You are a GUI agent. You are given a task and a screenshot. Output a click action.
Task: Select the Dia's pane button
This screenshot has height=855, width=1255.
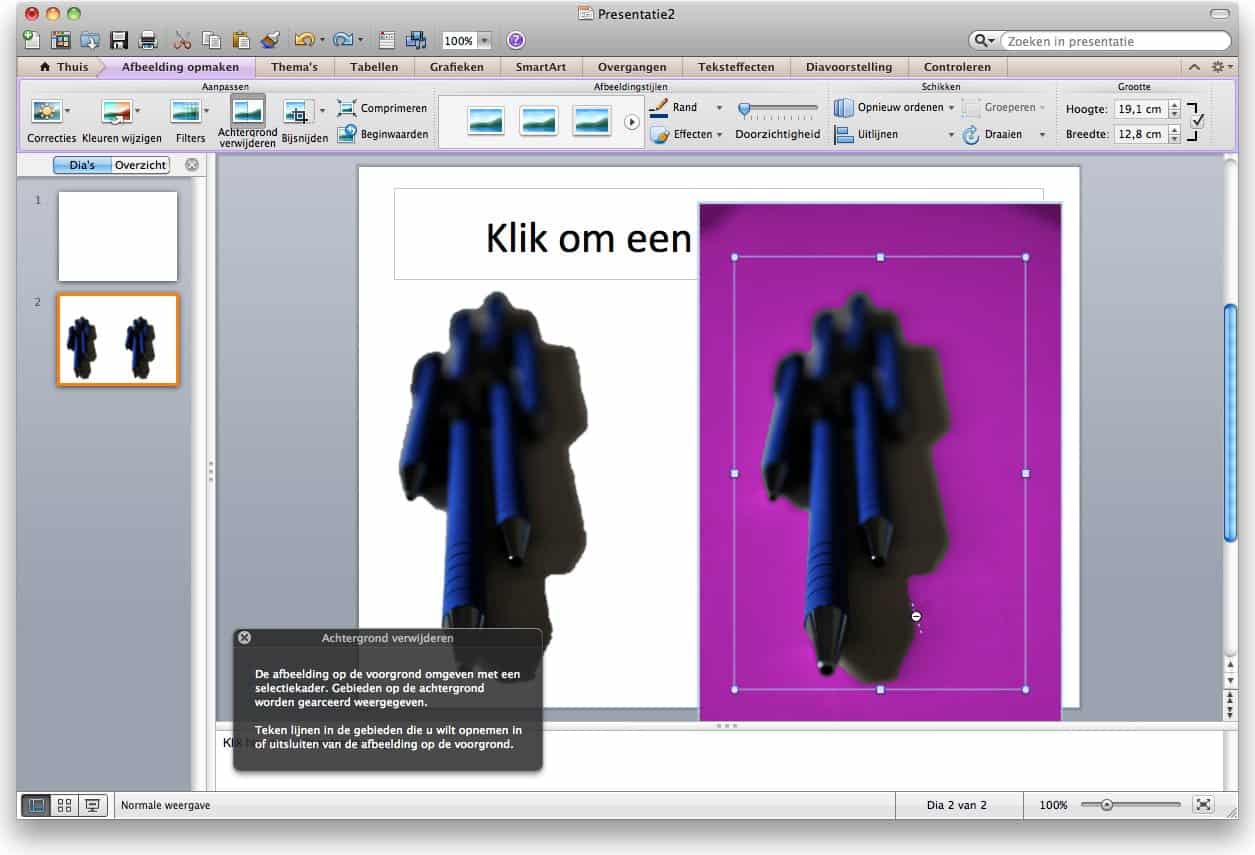tap(82, 165)
